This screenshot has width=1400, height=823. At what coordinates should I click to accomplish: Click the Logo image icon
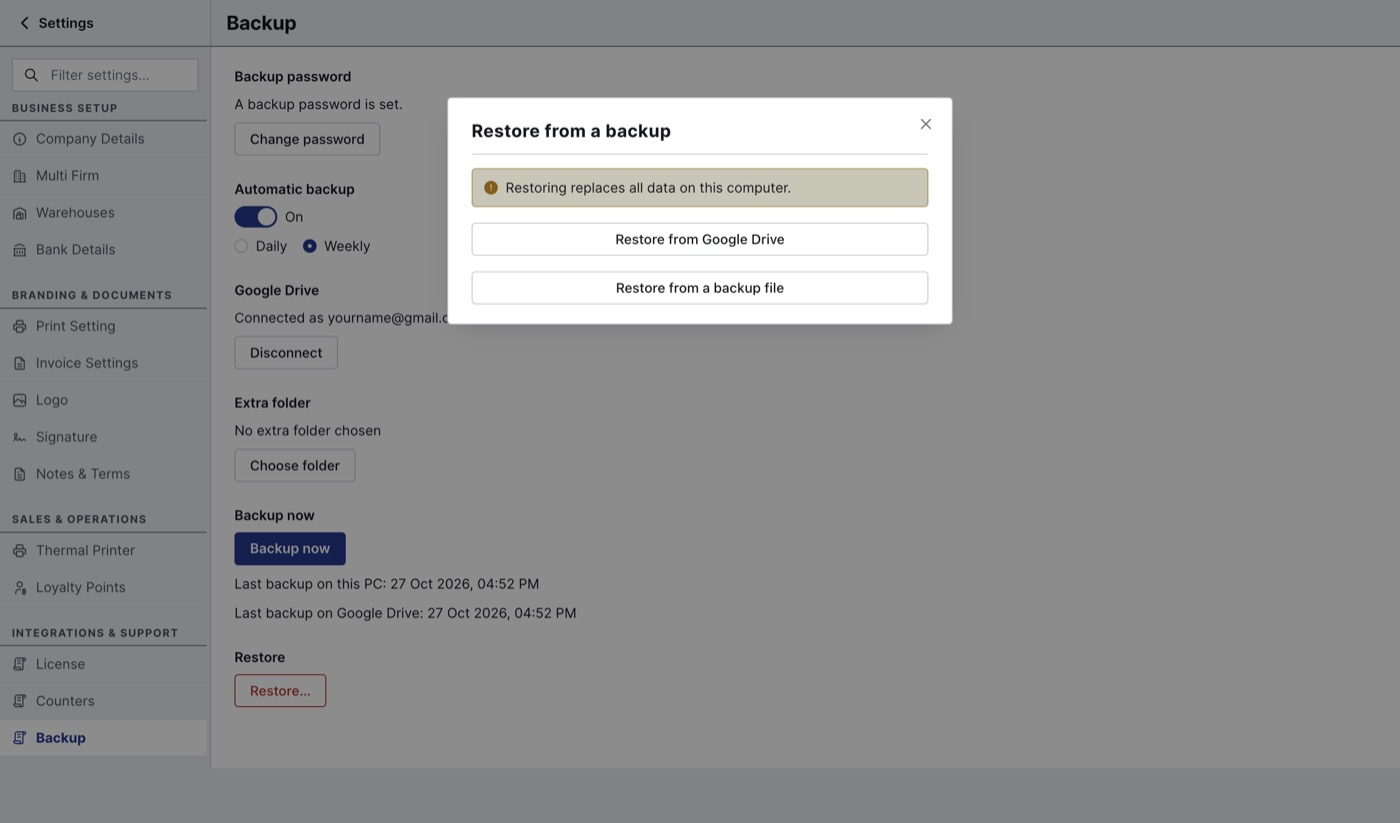(x=19, y=400)
